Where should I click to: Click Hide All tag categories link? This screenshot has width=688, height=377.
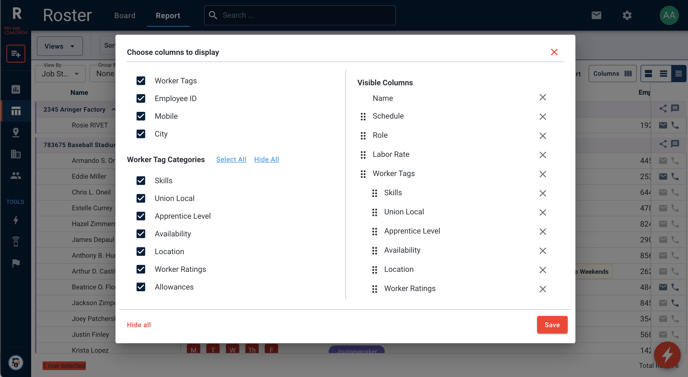[x=266, y=160]
